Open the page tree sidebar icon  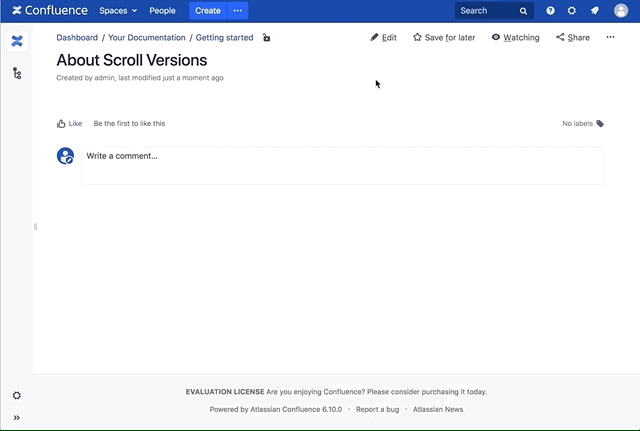pyautogui.click(x=17, y=73)
